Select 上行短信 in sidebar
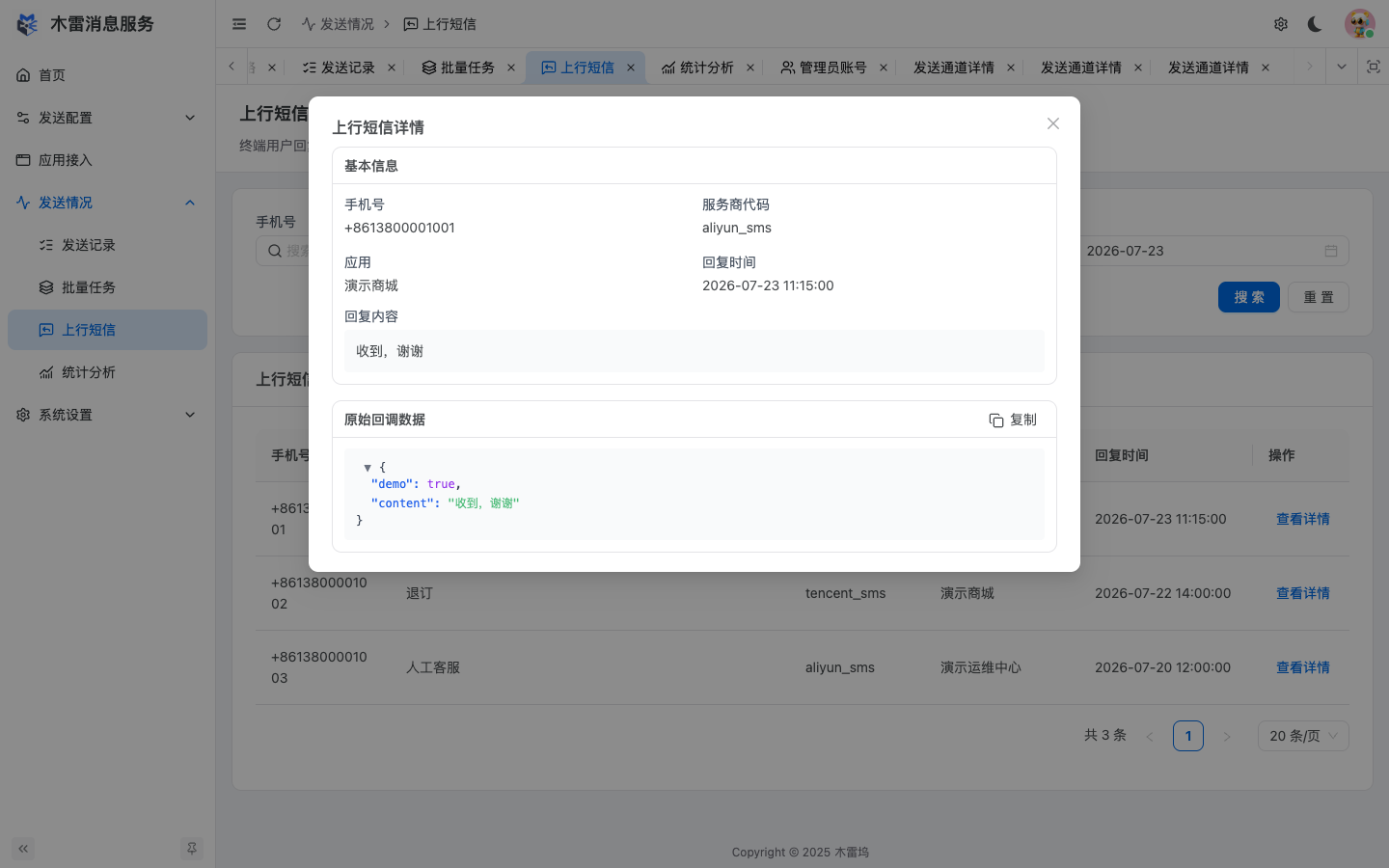The height and width of the screenshot is (868, 1389). (107, 330)
